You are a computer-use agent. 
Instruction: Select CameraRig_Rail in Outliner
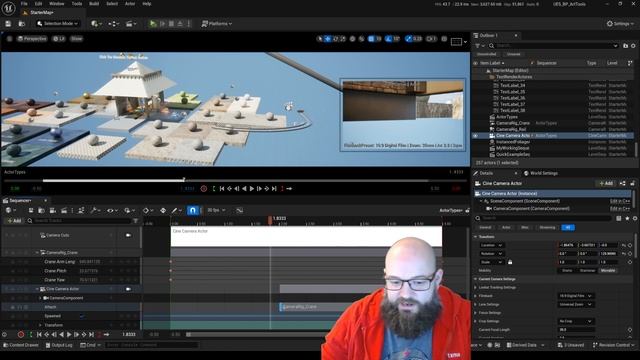click(511, 129)
